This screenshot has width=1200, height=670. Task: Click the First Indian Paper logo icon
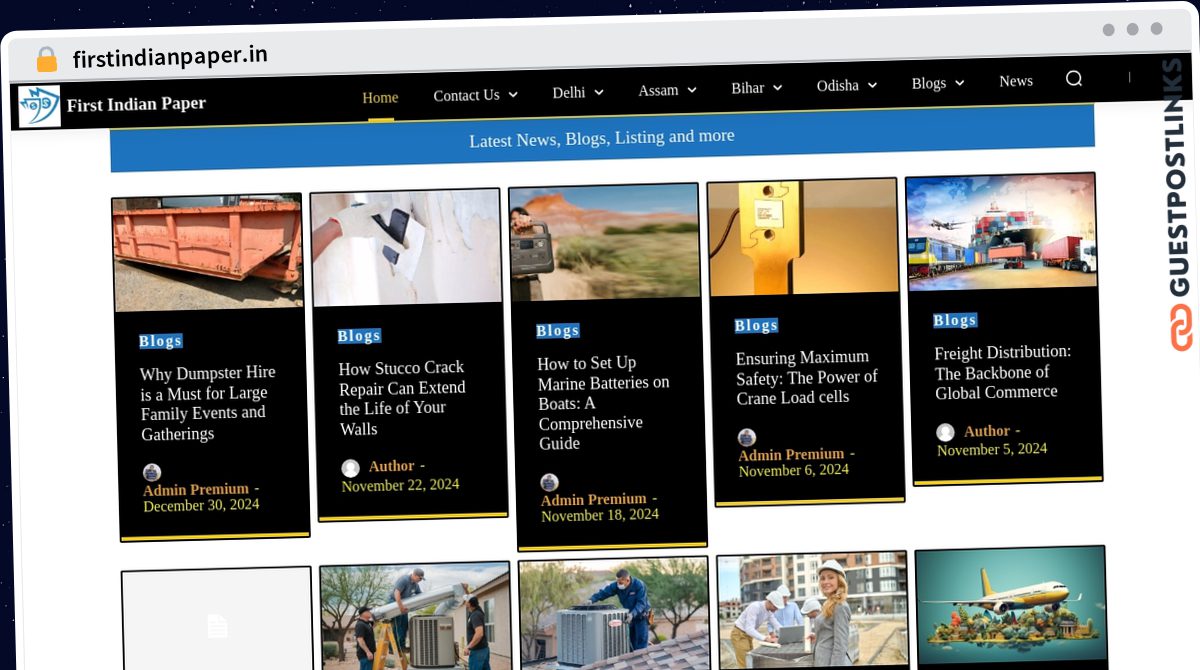(39, 106)
